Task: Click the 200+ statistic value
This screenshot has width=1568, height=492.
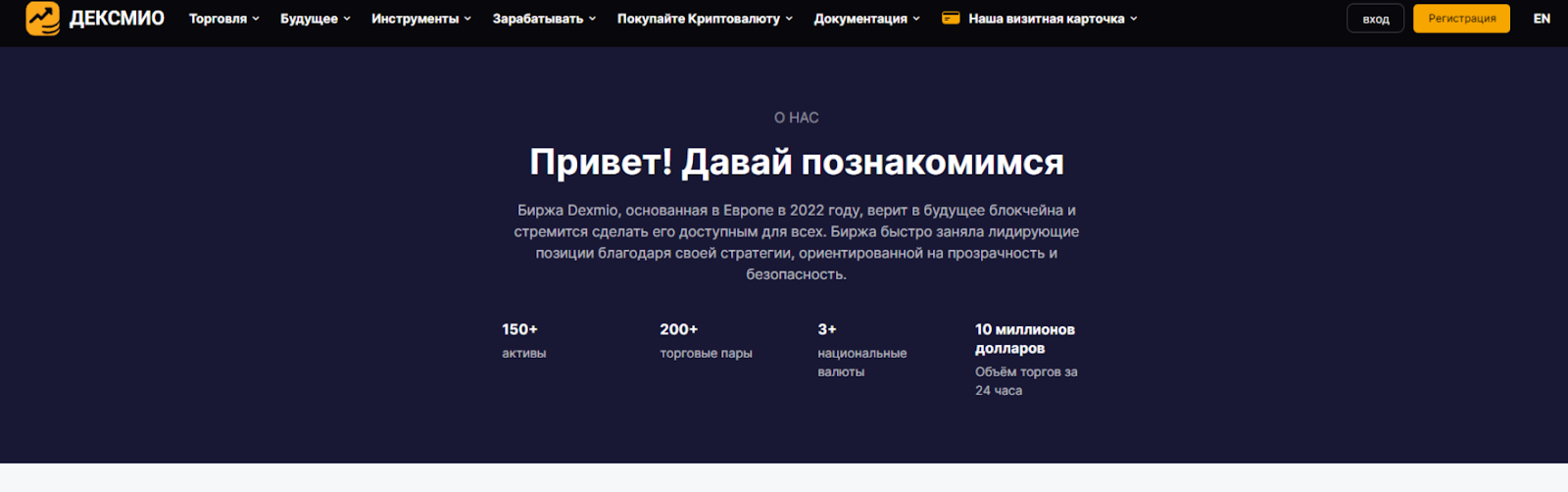Action: [x=678, y=329]
